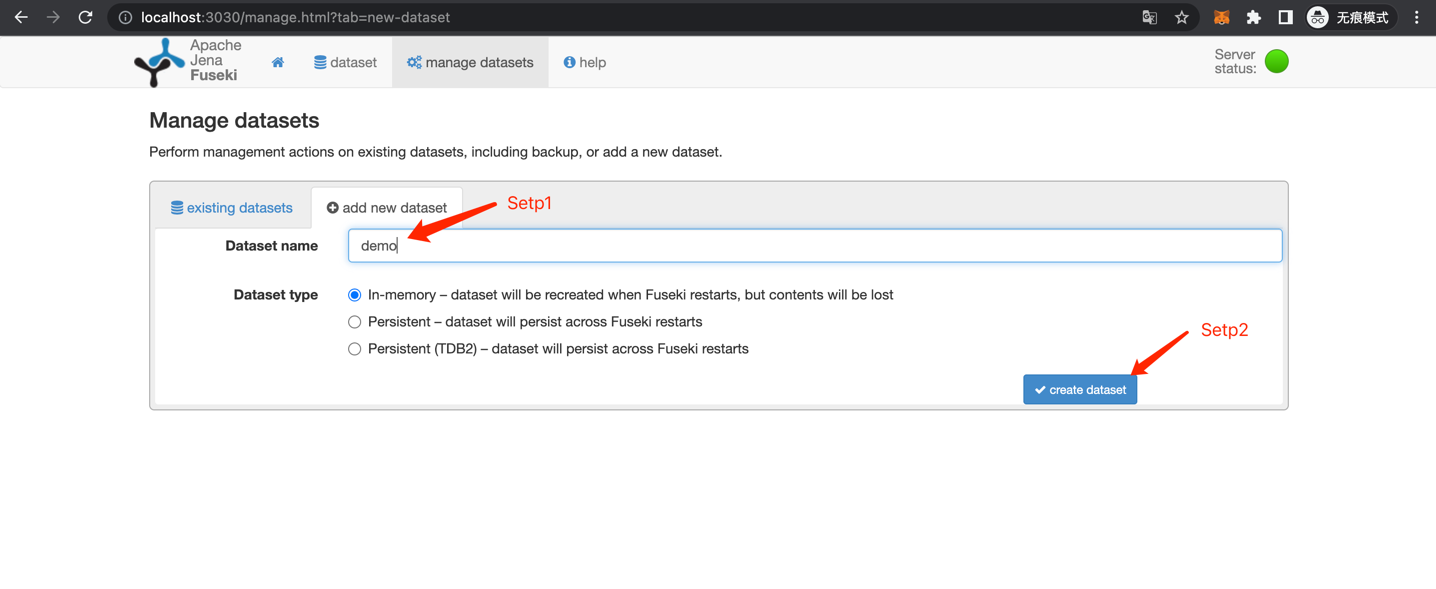Viewport: 1436px width, 589px height.
Task: Click the browser address bar URL
Action: [296, 17]
